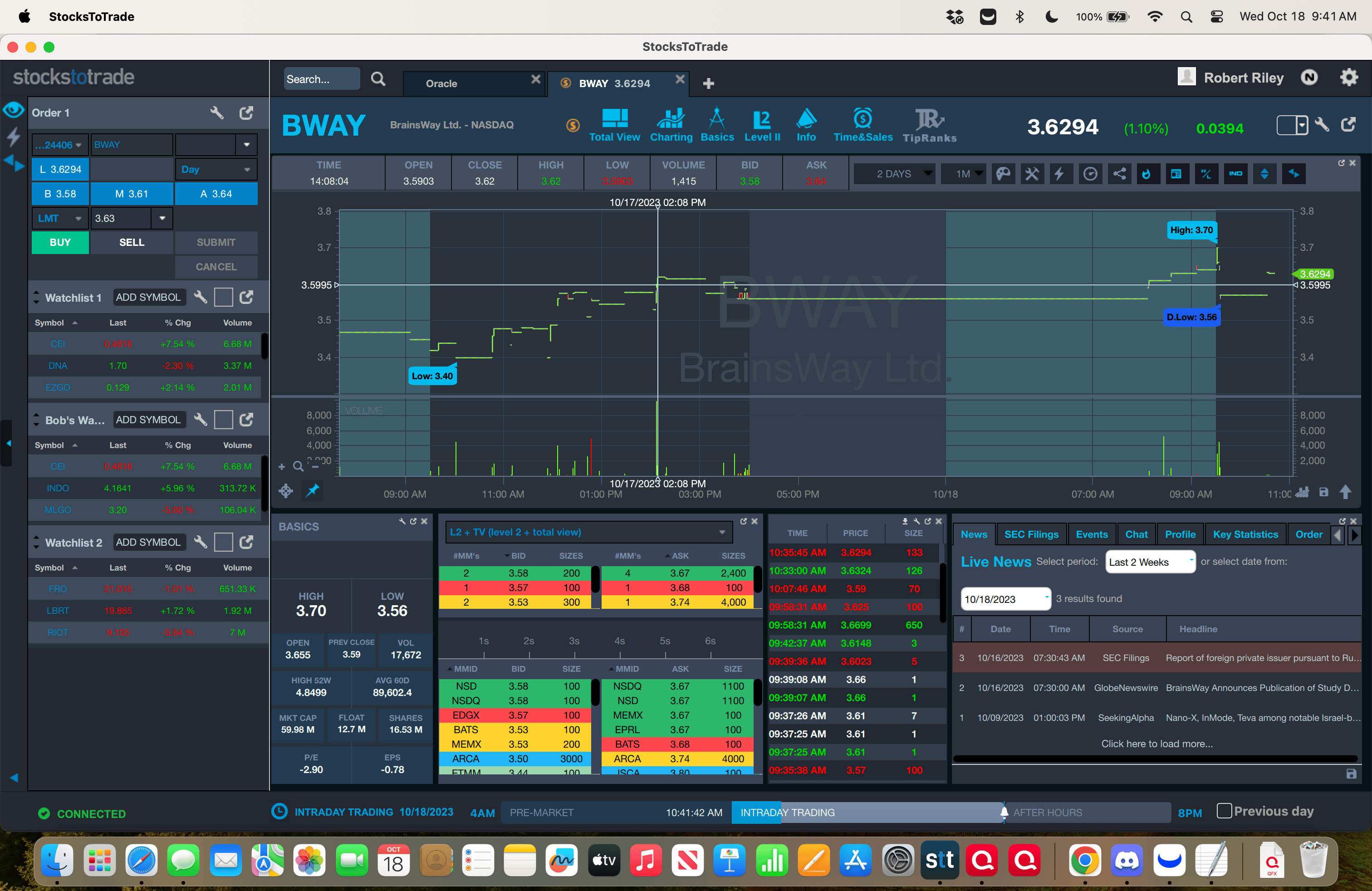This screenshot has height=891, width=1372.
Task: Click the Order 1 panel wrench icon
Action: pos(217,113)
